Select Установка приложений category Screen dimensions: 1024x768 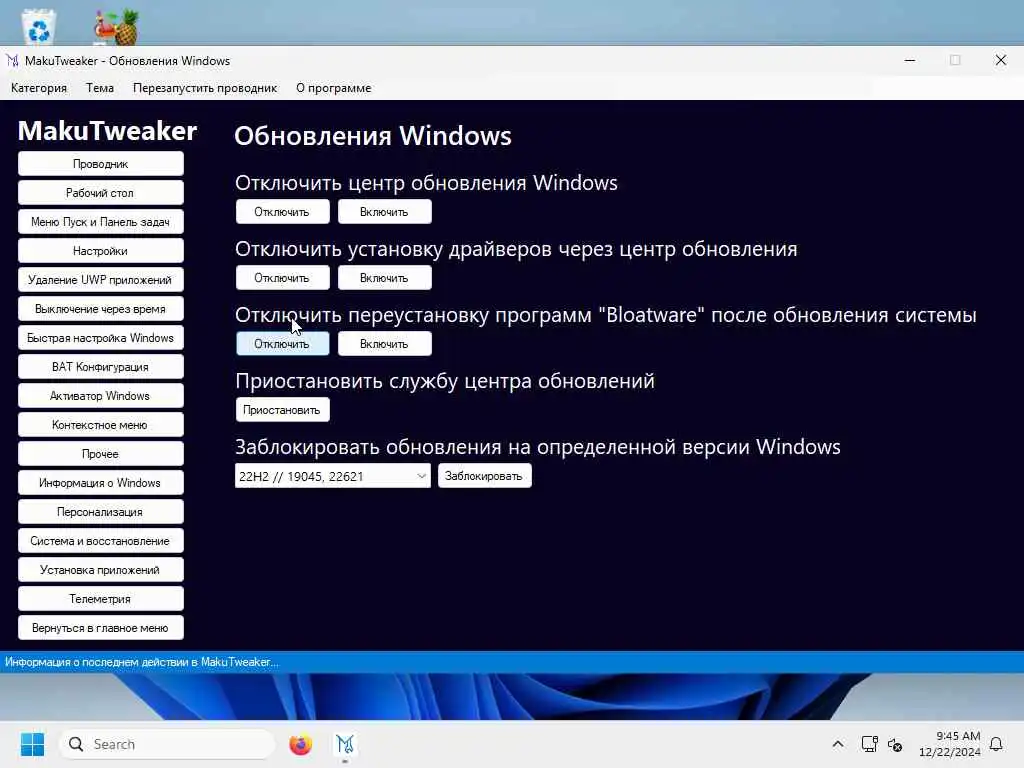101,569
